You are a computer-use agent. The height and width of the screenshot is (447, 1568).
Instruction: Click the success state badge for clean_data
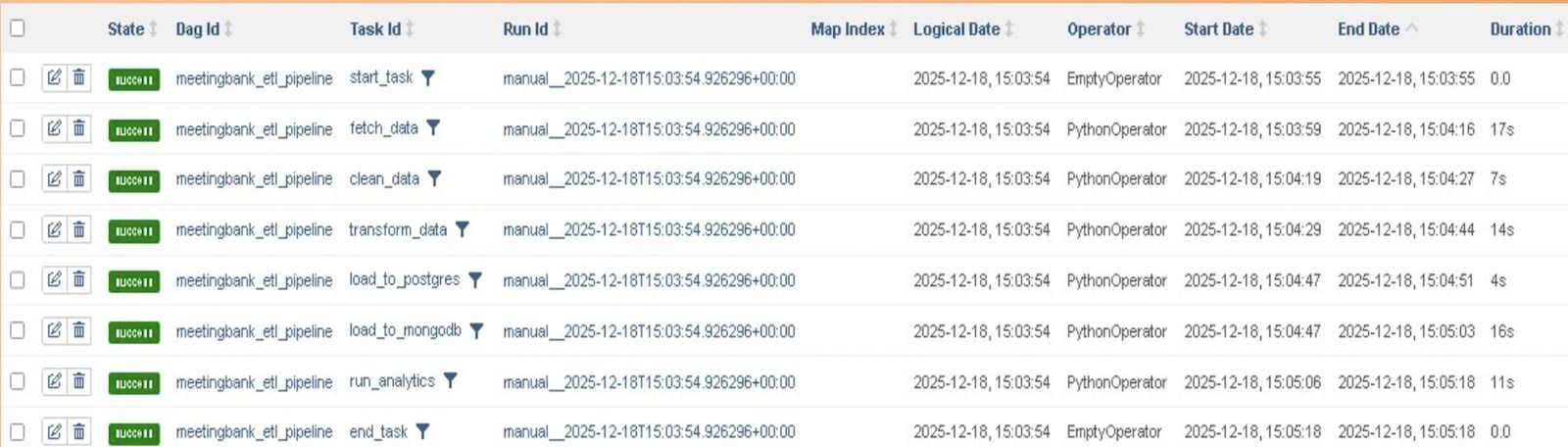pos(133,180)
